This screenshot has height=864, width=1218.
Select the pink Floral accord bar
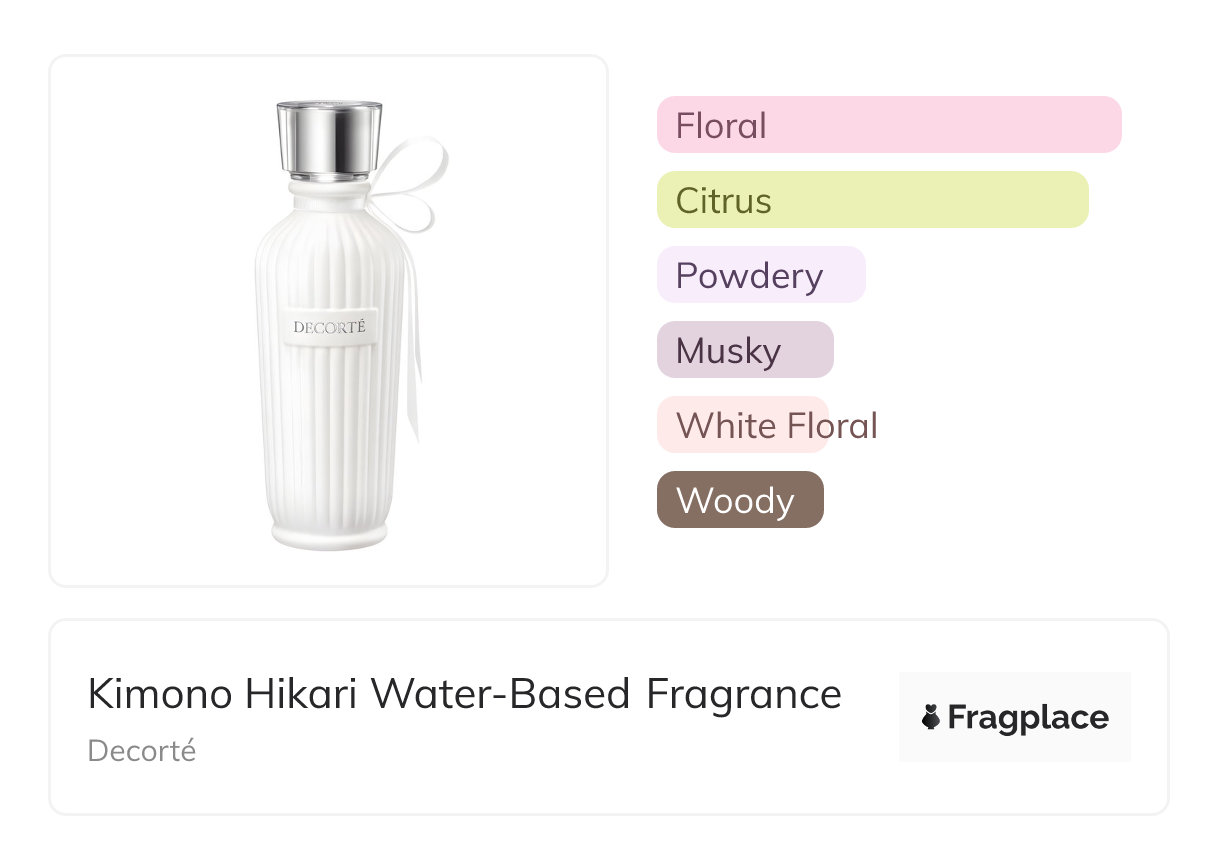tap(888, 125)
